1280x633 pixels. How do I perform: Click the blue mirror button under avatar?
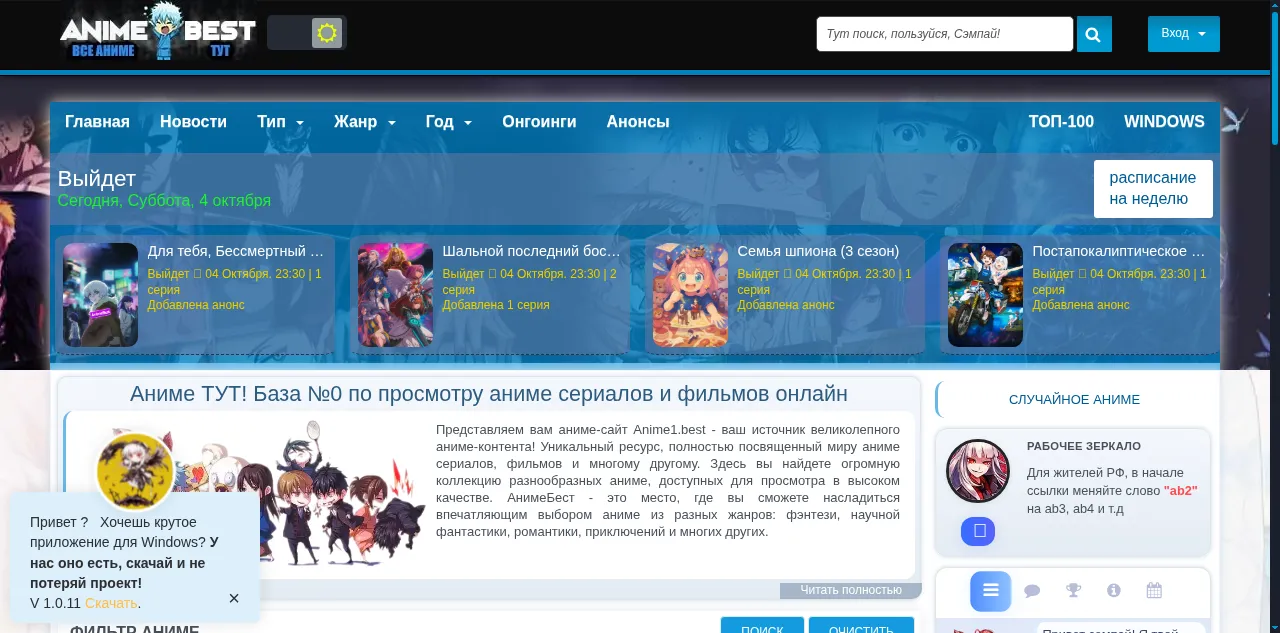978,531
